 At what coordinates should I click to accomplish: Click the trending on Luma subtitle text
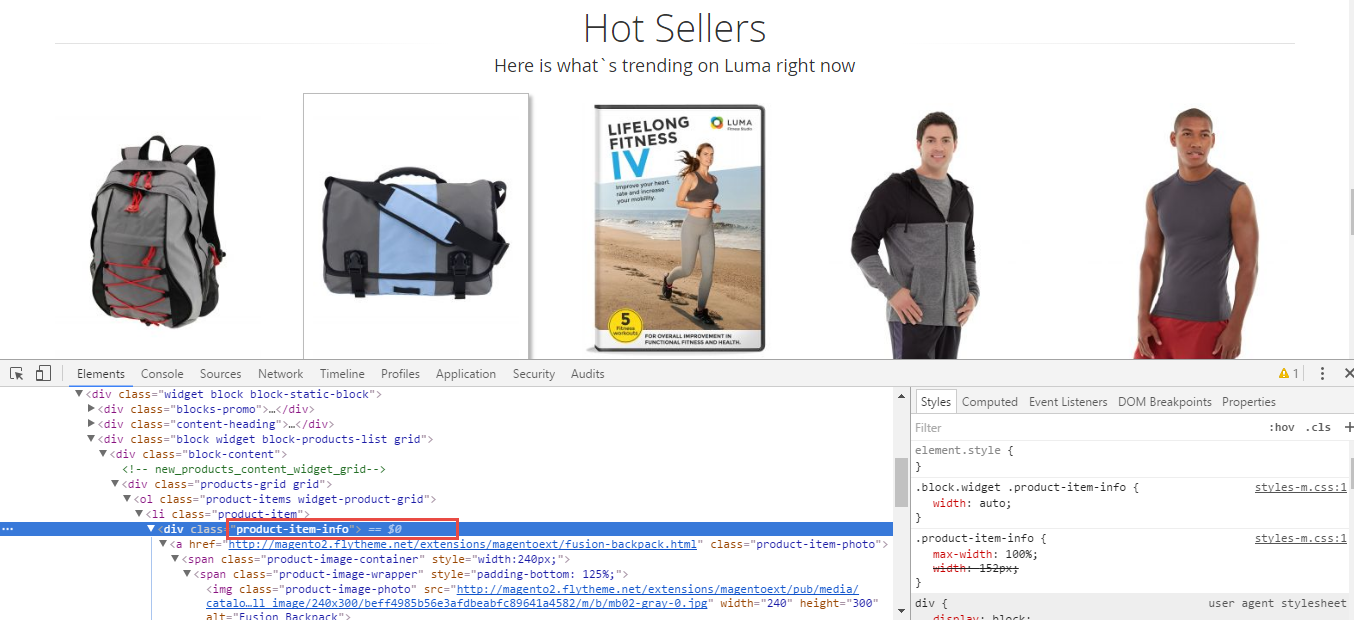point(675,66)
